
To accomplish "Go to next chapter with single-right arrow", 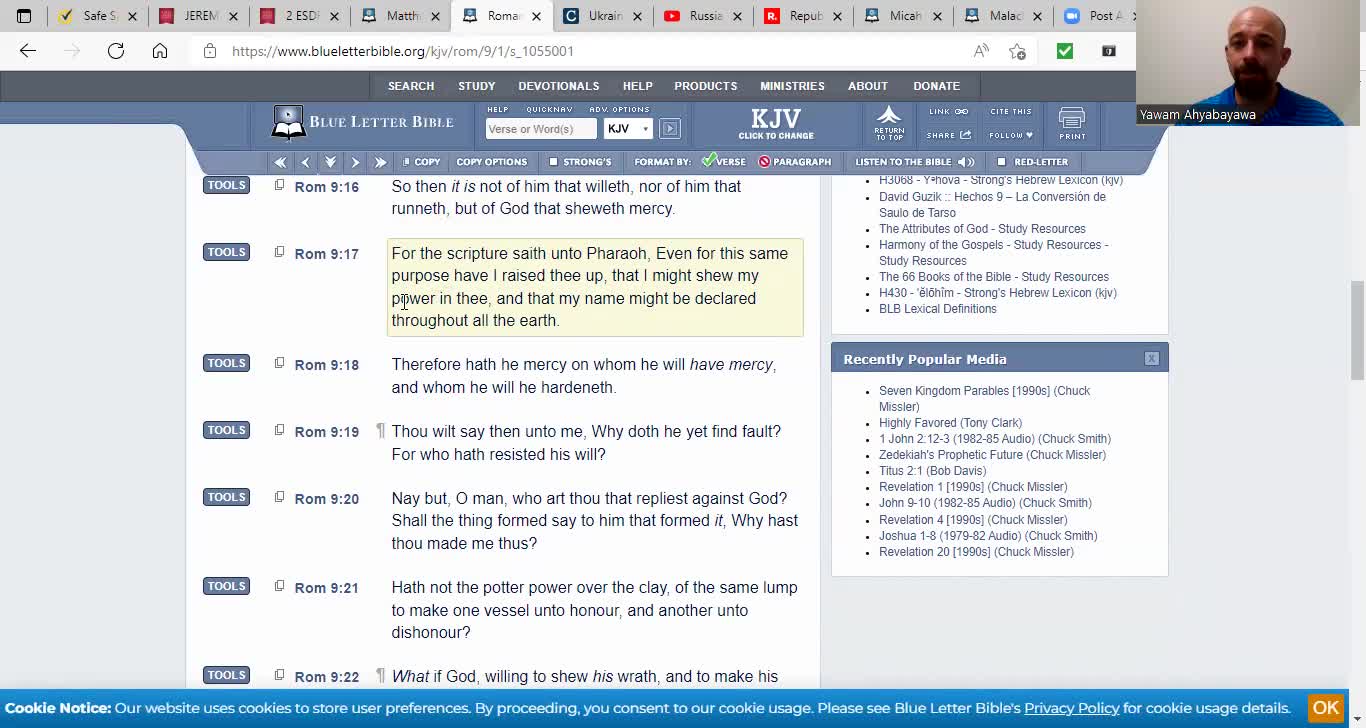I will (355, 162).
